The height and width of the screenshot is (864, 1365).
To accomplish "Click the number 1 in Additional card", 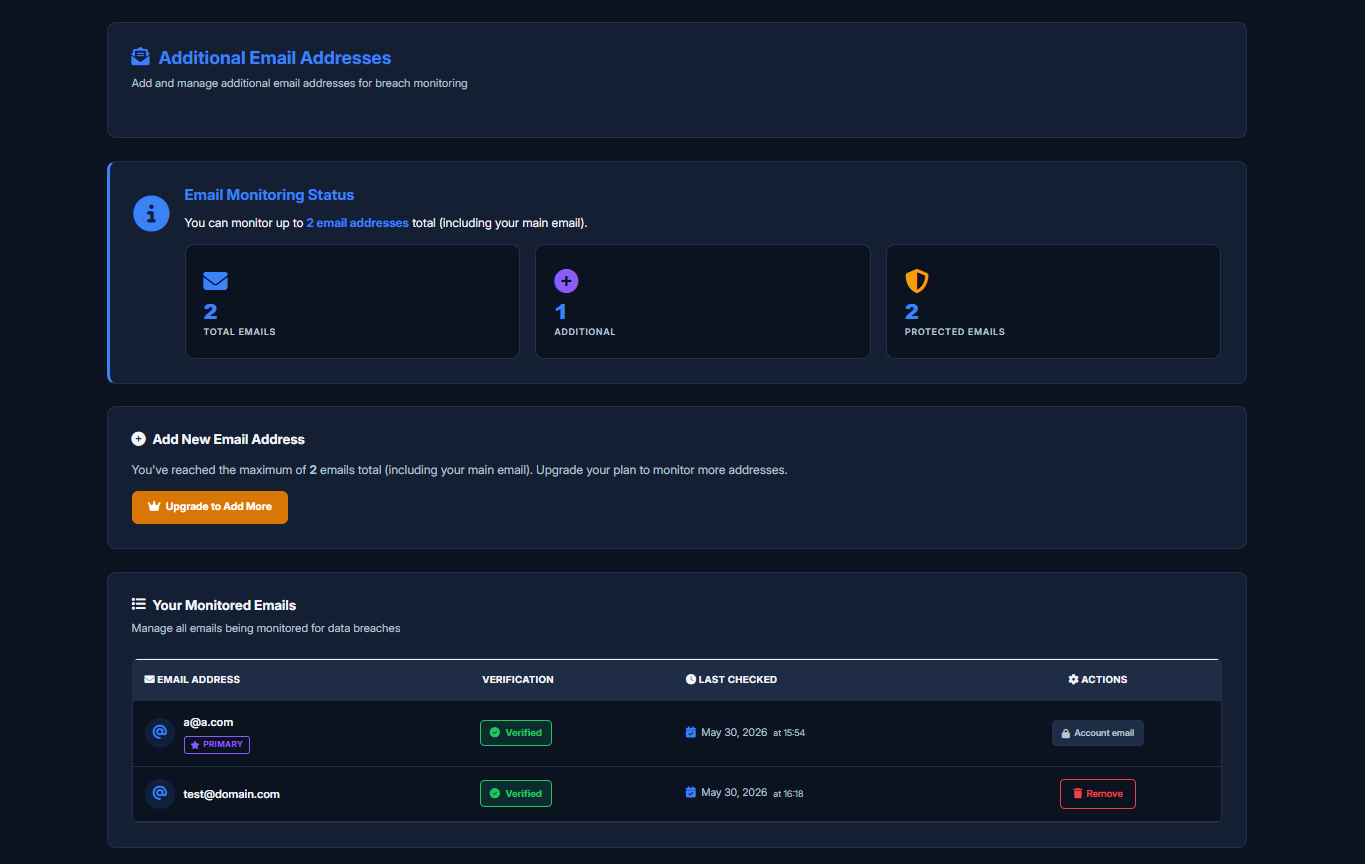I will [x=560, y=312].
